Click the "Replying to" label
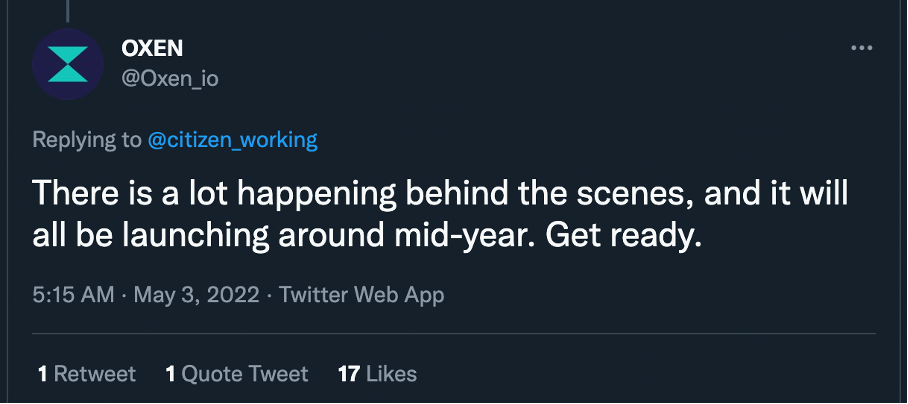 tap(87, 140)
